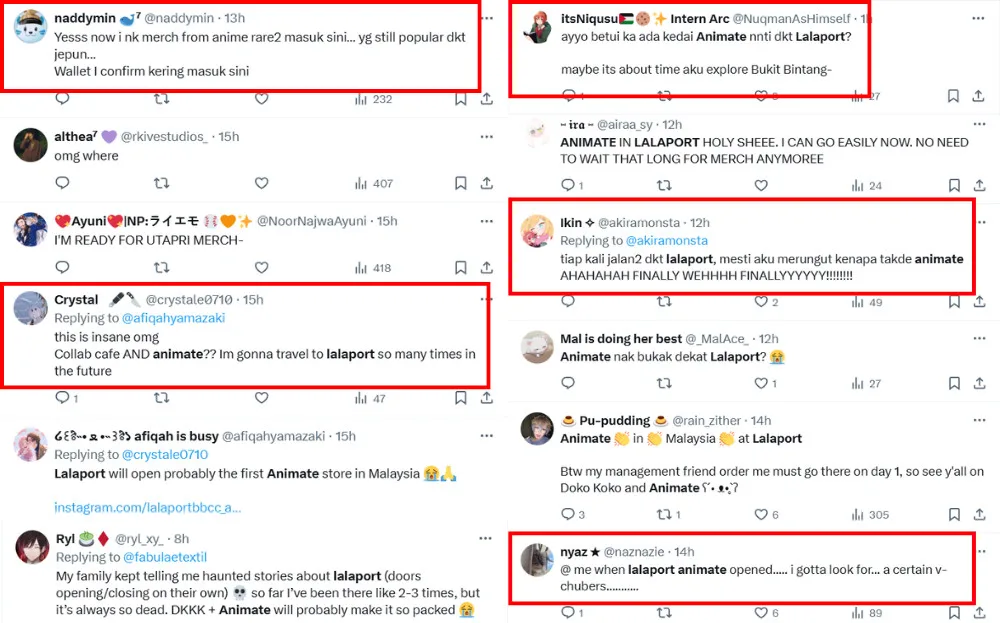Share Crystal's collab cafe tweet
1000x623 pixels.
[x=486, y=397]
